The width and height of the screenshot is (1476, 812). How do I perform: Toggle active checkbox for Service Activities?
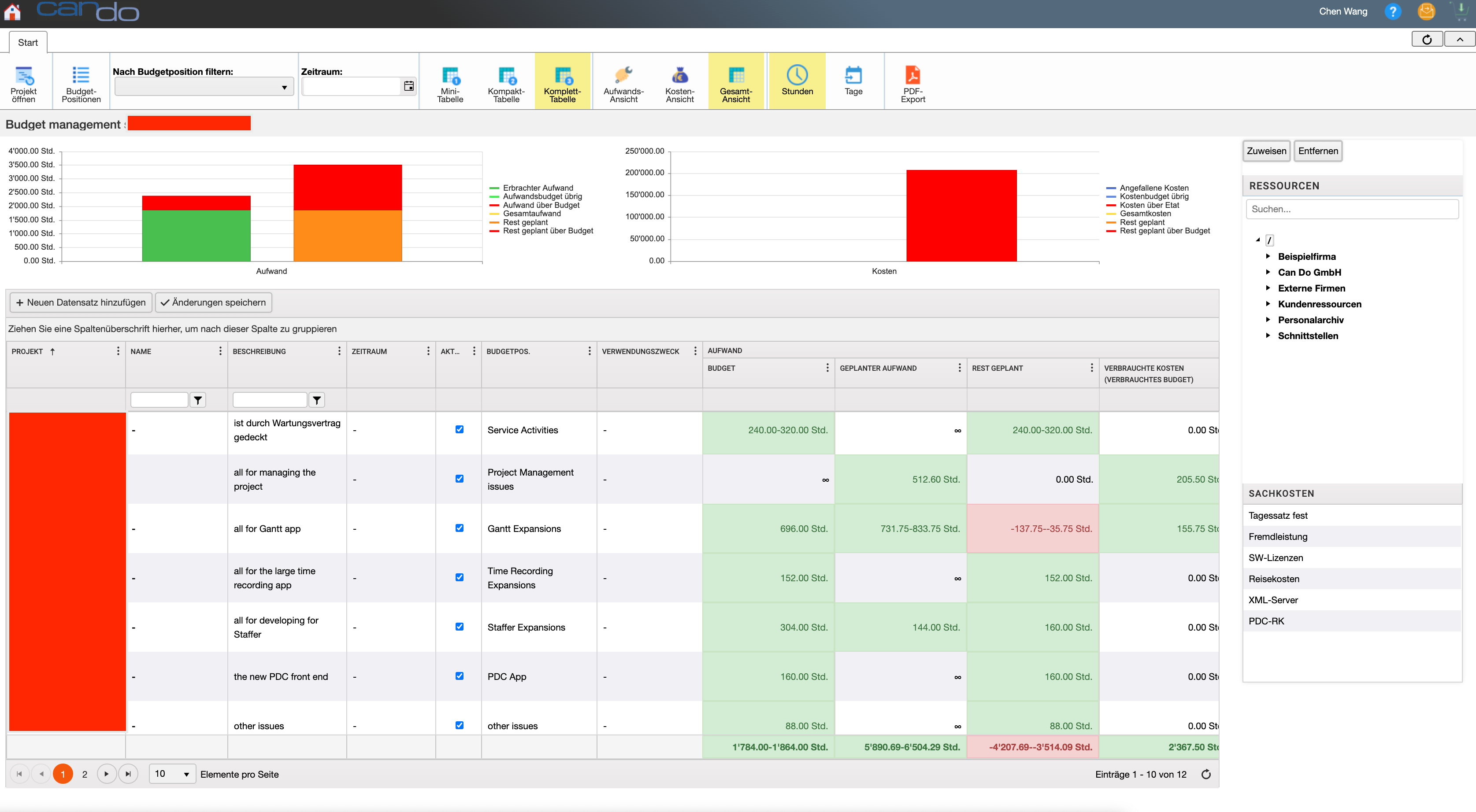[460, 429]
